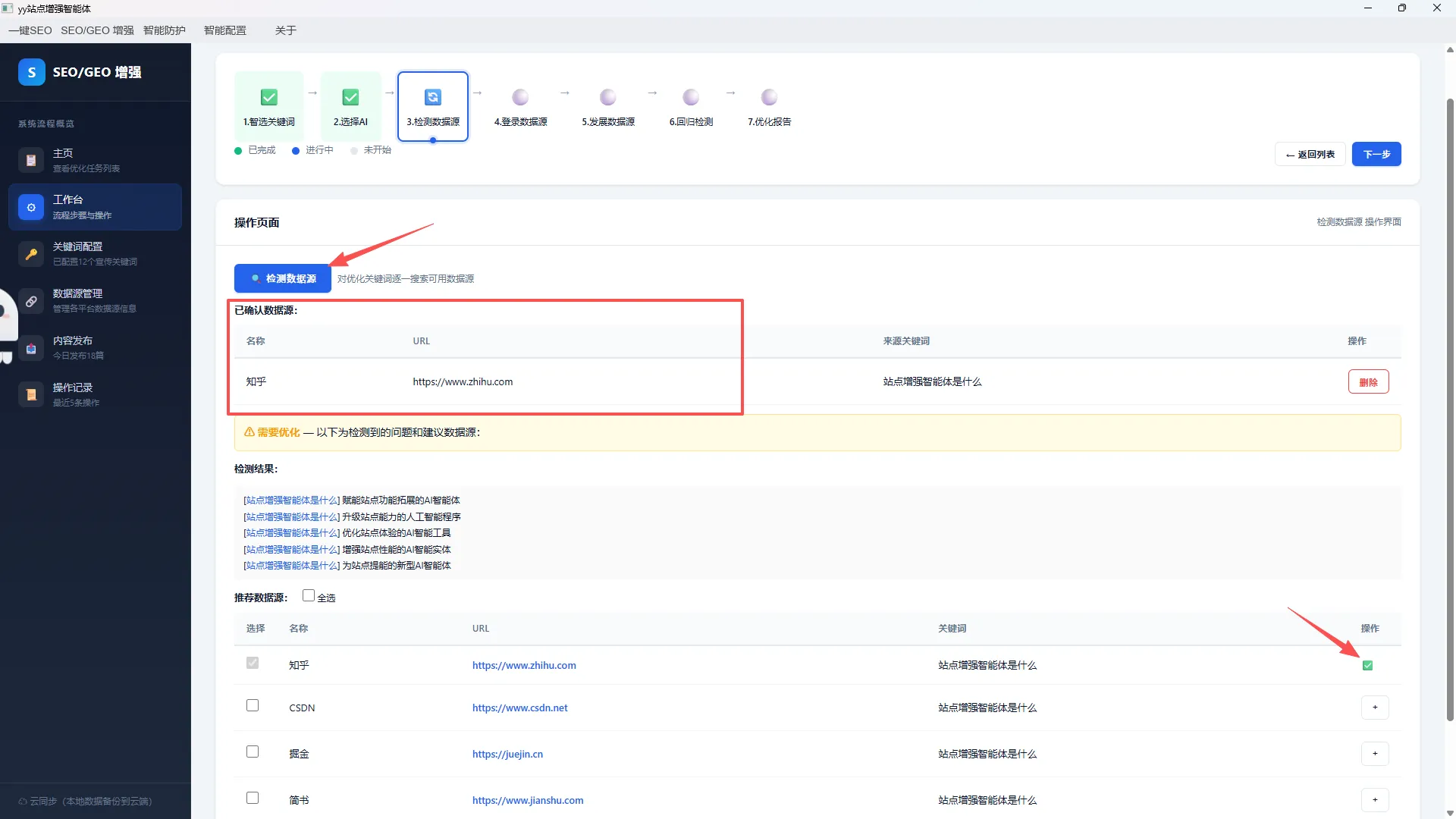Select the 工作台 gear icon
The width and height of the screenshot is (1456, 819).
31,207
